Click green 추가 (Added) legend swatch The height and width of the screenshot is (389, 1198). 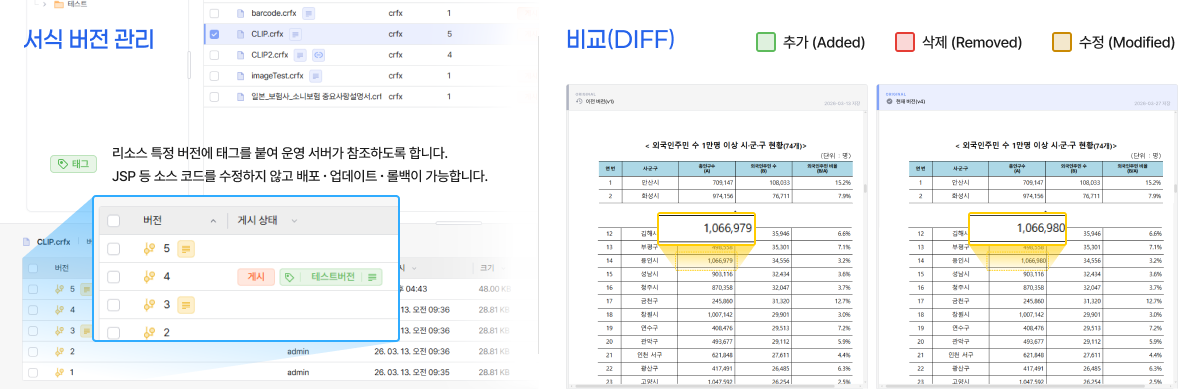766,42
